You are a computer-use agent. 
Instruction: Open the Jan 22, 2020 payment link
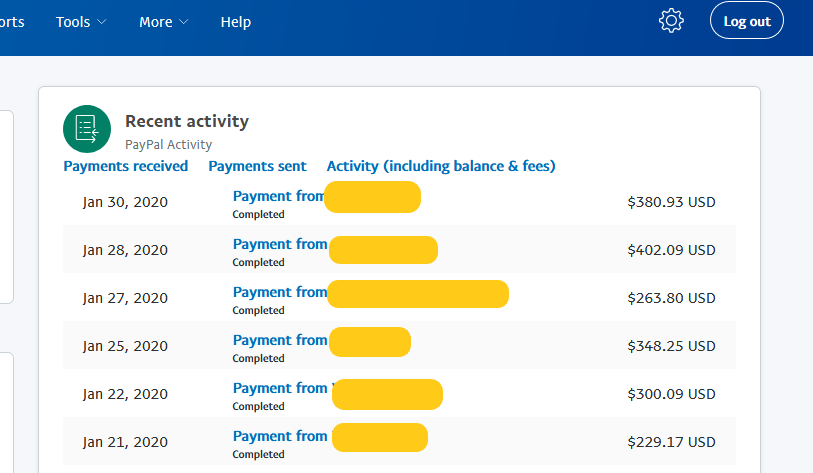pyautogui.click(x=279, y=389)
